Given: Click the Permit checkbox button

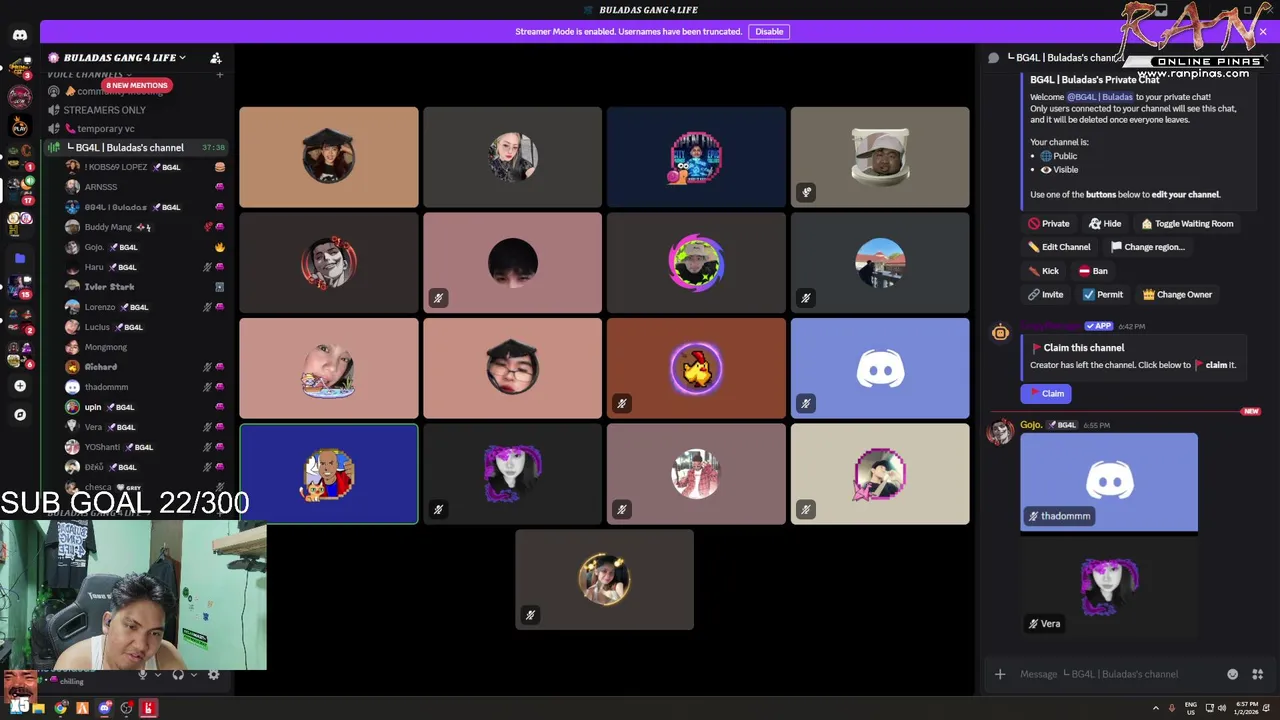Looking at the screenshot, I should pos(1103,295).
